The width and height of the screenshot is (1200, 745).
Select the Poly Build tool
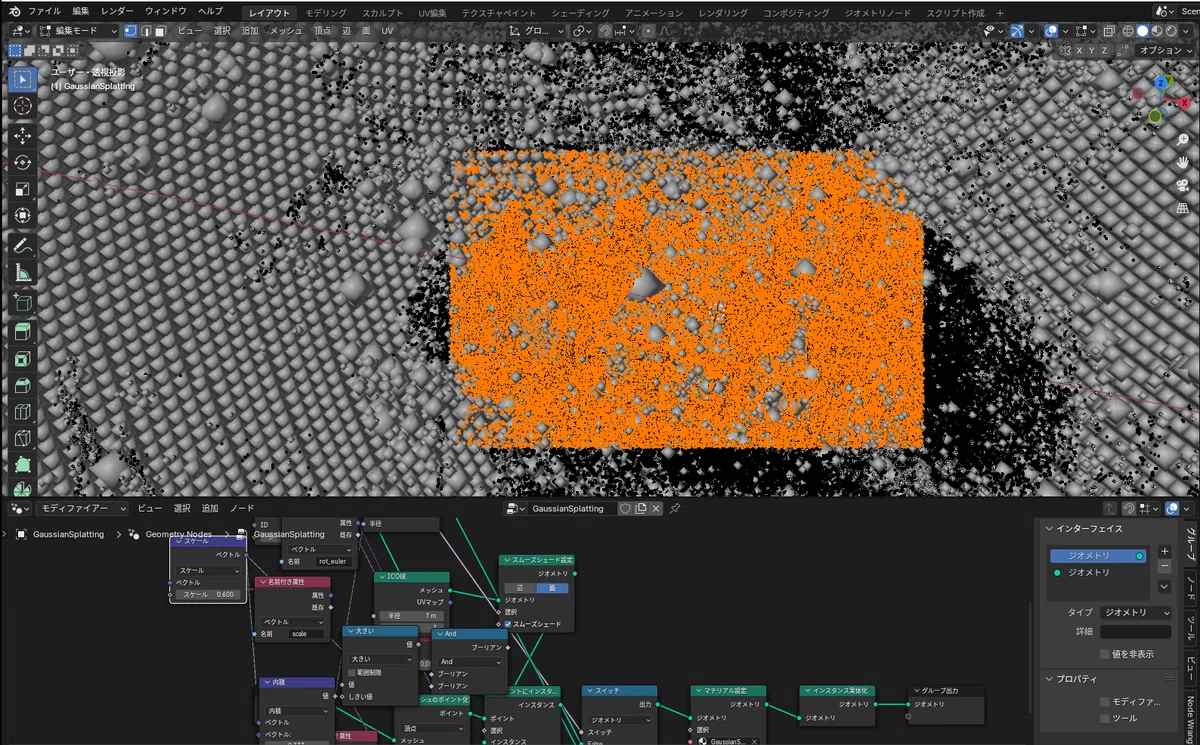coord(22,465)
